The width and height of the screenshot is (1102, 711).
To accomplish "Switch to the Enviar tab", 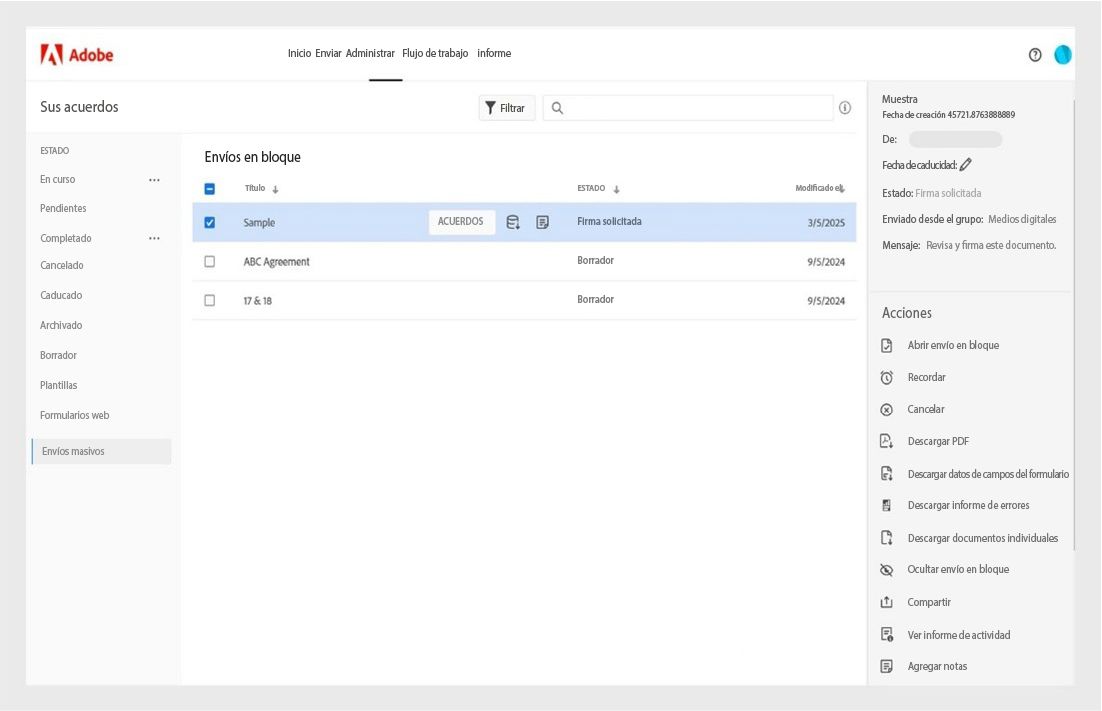I will coord(328,53).
